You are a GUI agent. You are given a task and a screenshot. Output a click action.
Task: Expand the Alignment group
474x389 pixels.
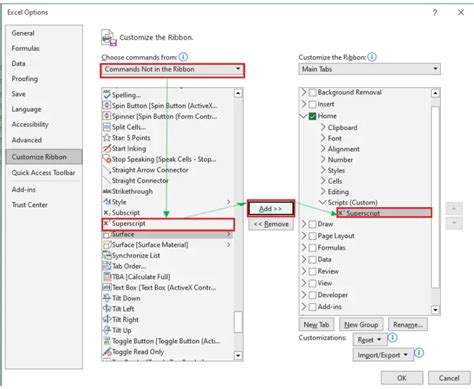click(x=323, y=149)
